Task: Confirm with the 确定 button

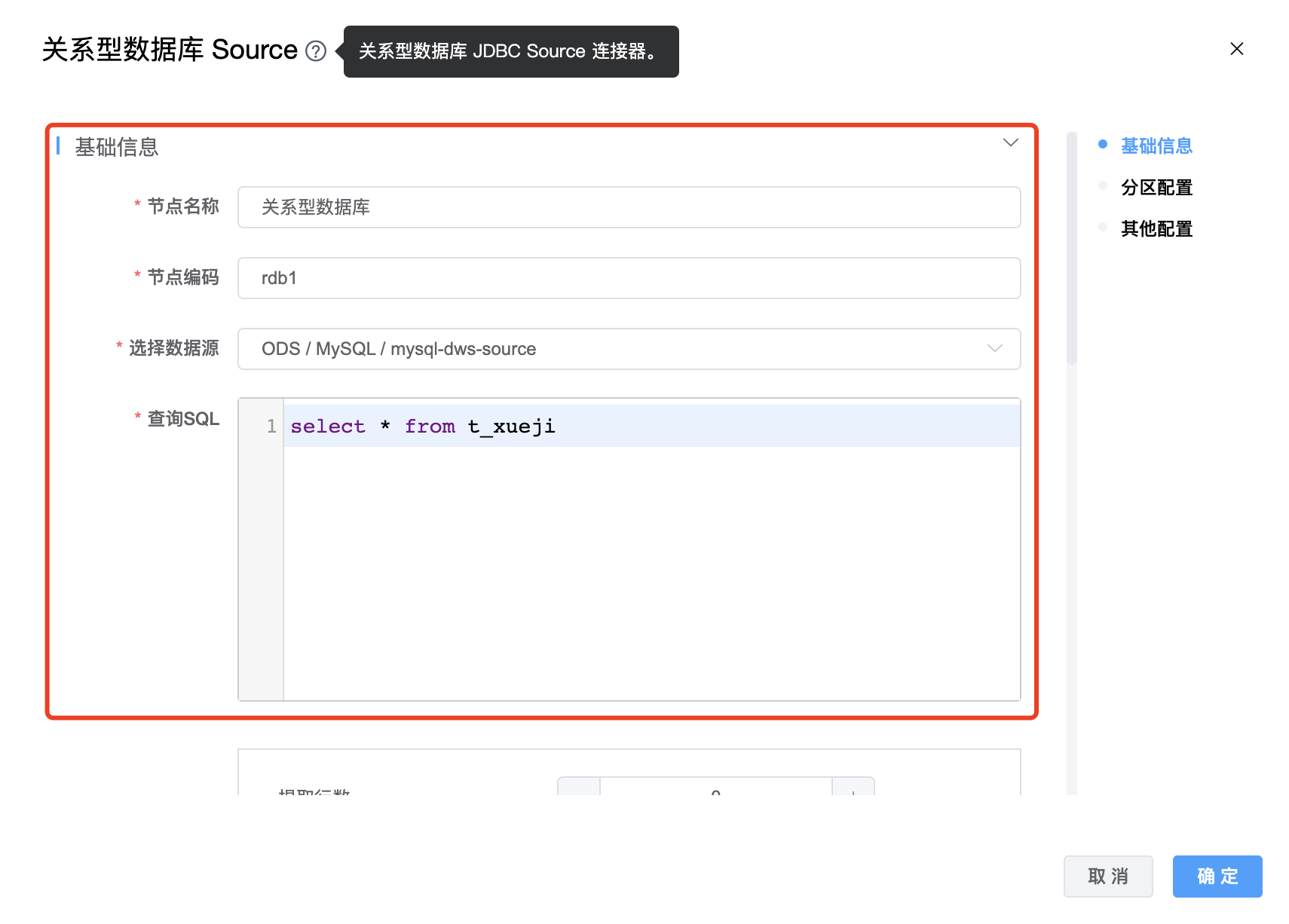Action: [x=1217, y=877]
